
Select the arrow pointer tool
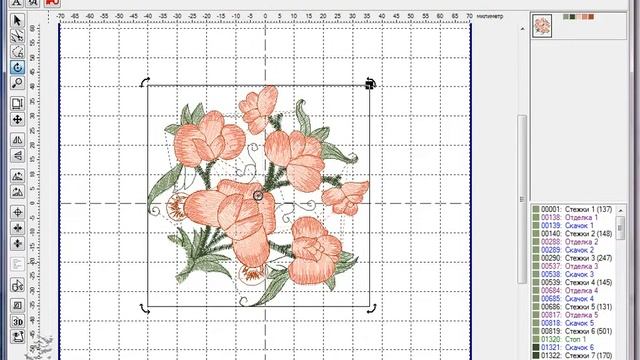[x=17, y=20]
